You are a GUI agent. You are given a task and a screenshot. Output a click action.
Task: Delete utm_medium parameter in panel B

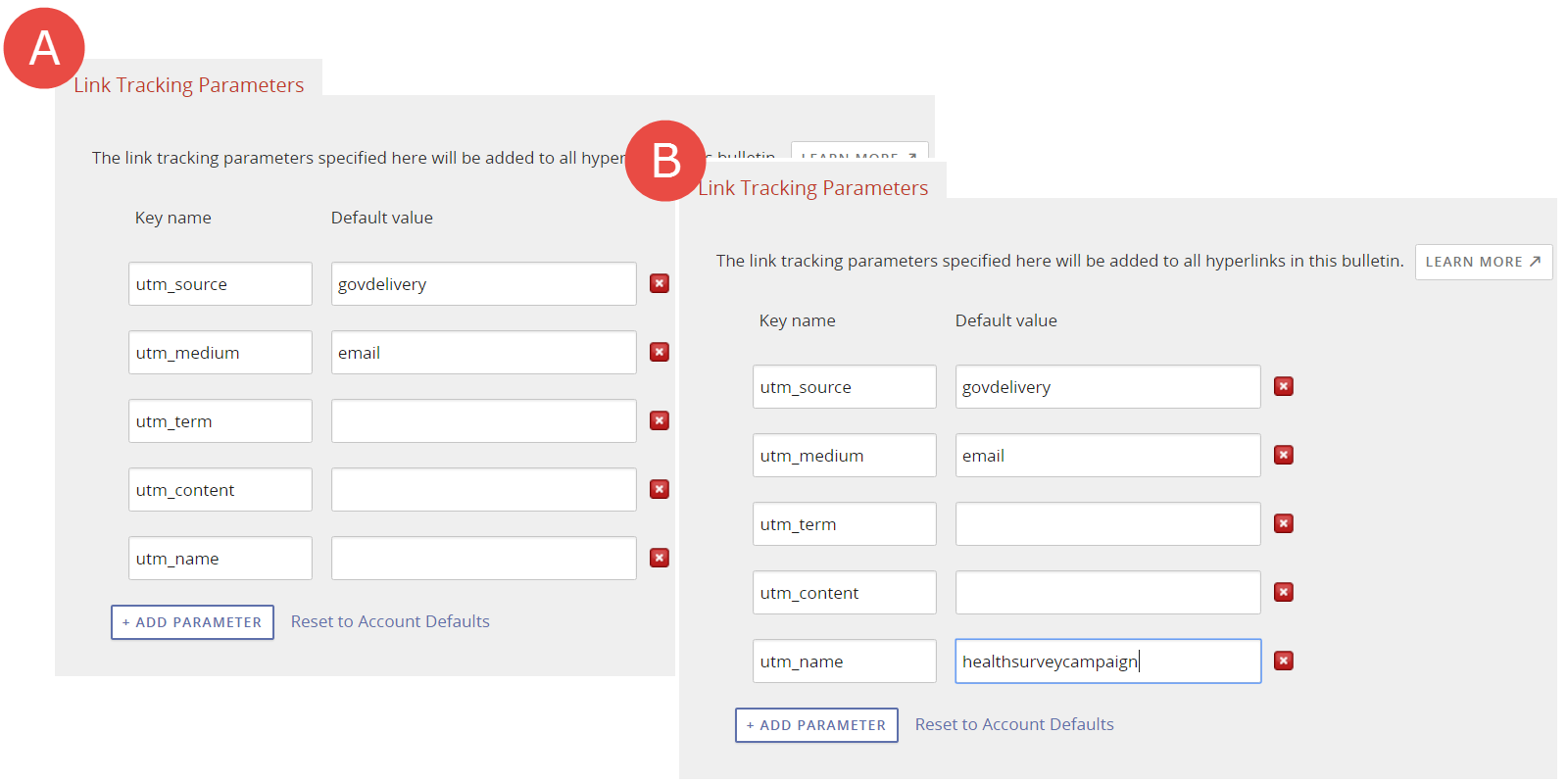[x=1284, y=455]
